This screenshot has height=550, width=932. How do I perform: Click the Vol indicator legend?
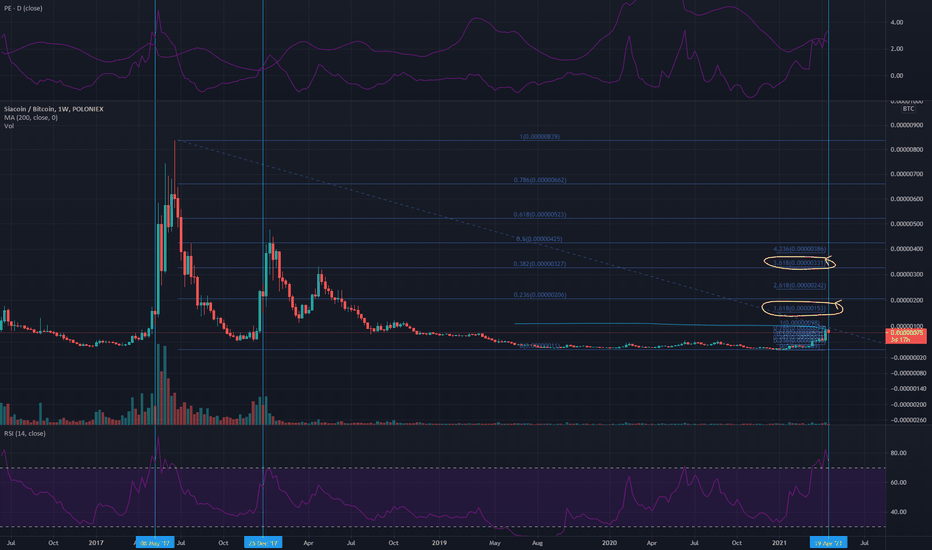point(8,126)
